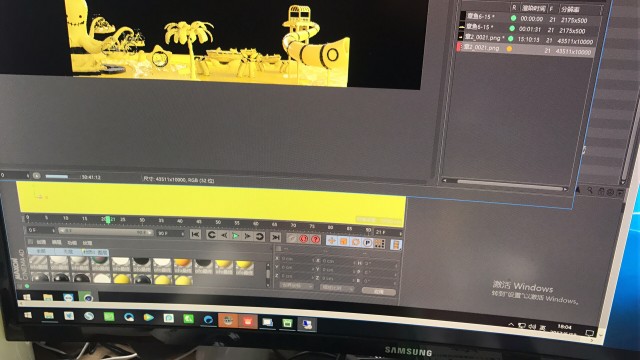Click the current frame marker at 21
The height and width of the screenshot is (360, 640).
point(108,220)
